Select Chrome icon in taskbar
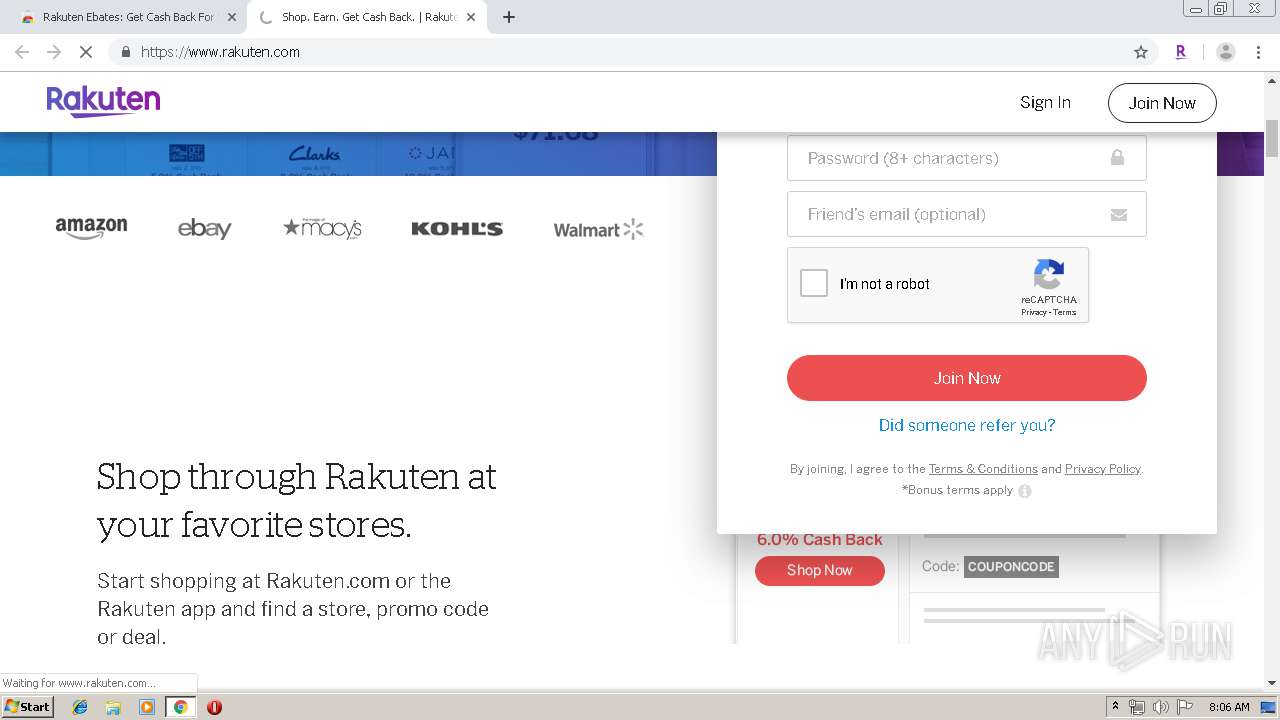The width and height of the screenshot is (1280, 720). coord(180,707)
